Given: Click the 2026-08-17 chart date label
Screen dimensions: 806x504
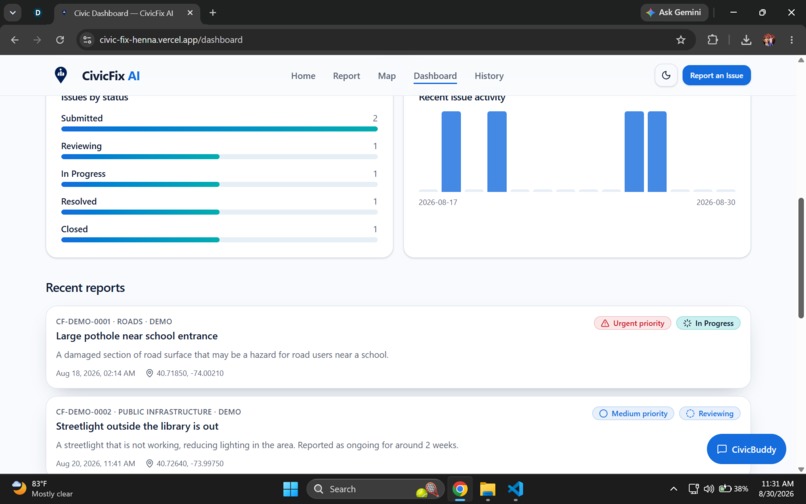Looking at the screenshot, I should pyautogui.click(x=437, y=202).
